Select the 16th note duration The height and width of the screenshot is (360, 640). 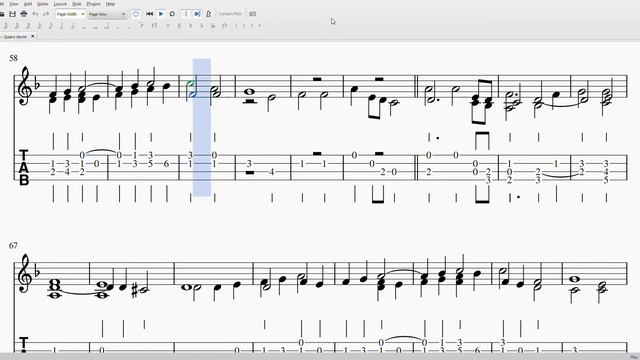[39, 26]
